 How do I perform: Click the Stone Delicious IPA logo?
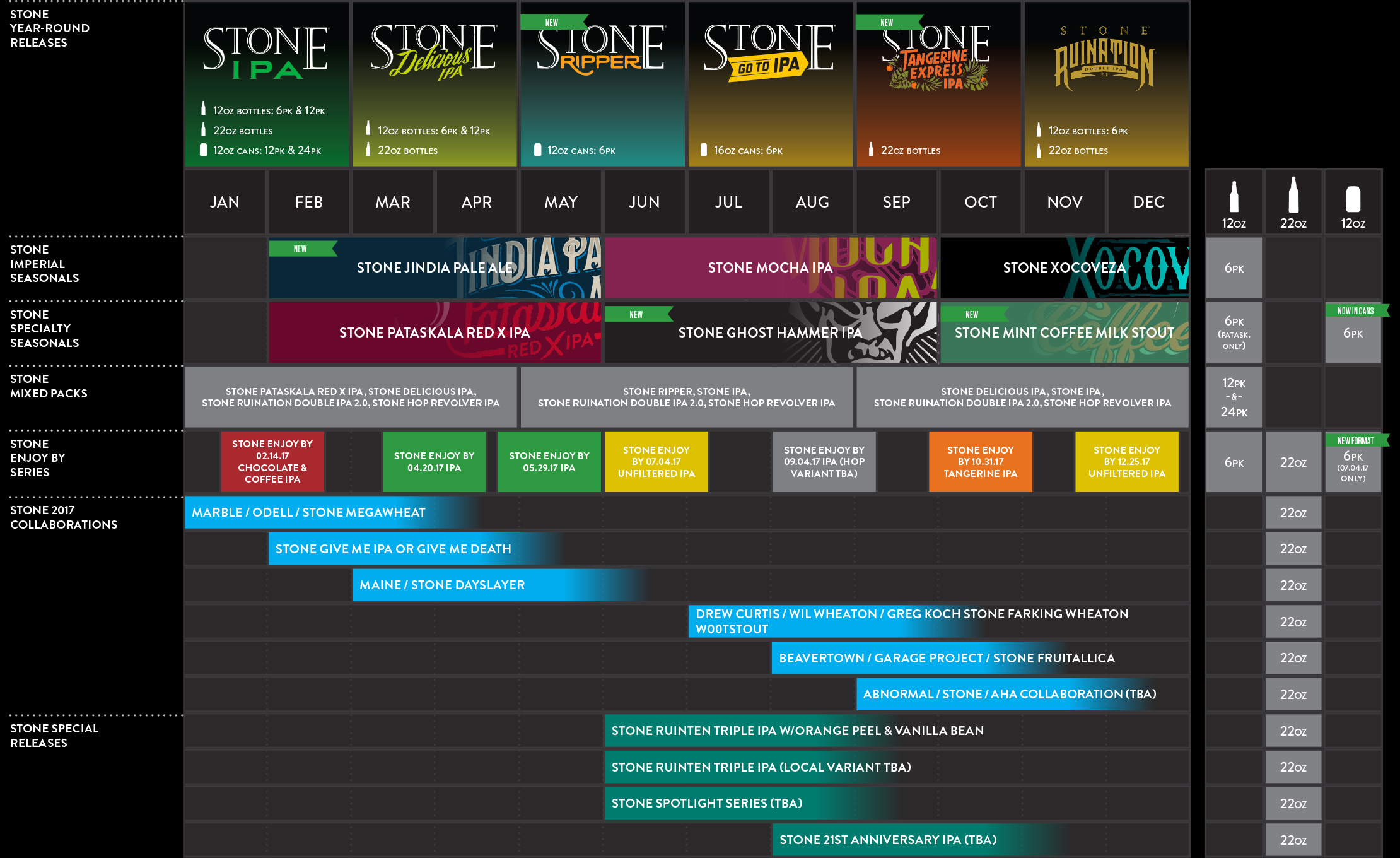coord(434,54)
